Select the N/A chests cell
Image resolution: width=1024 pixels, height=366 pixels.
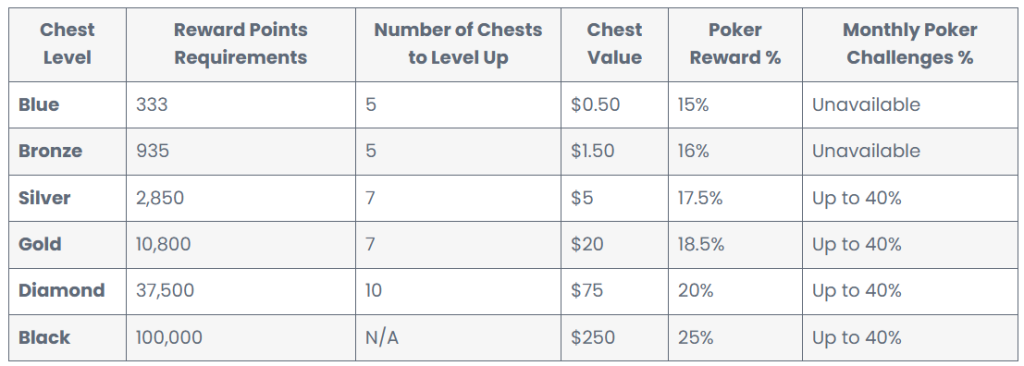click(382, 338)
